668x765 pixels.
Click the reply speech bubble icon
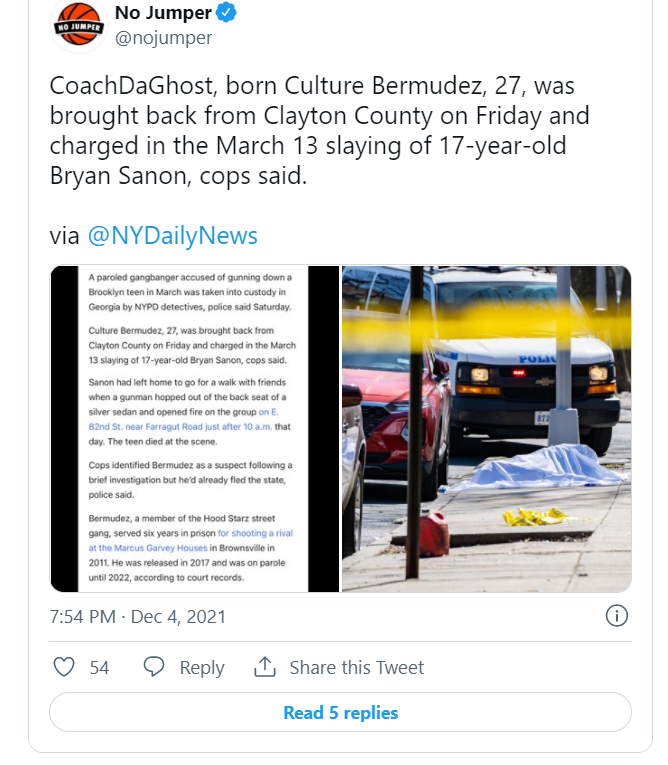(154, 667)
